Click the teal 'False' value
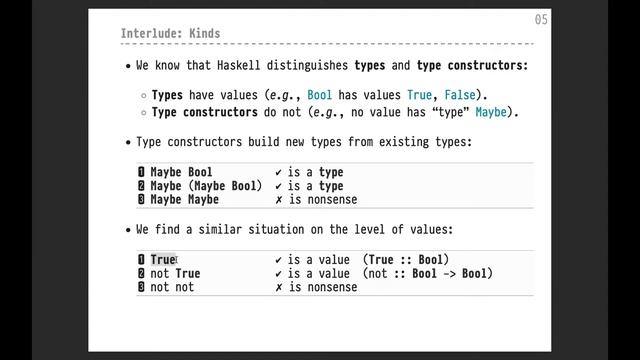 [460, 95]
